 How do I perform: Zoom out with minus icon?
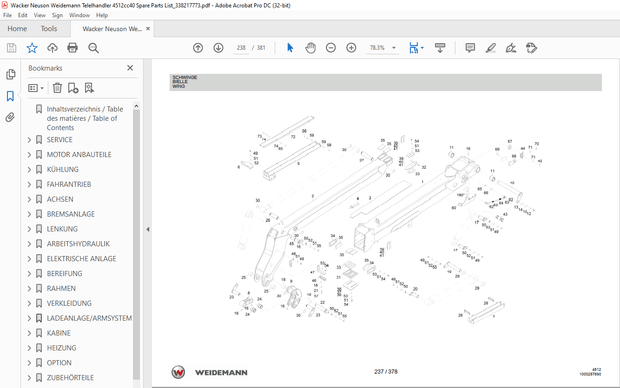coord(331,48)
